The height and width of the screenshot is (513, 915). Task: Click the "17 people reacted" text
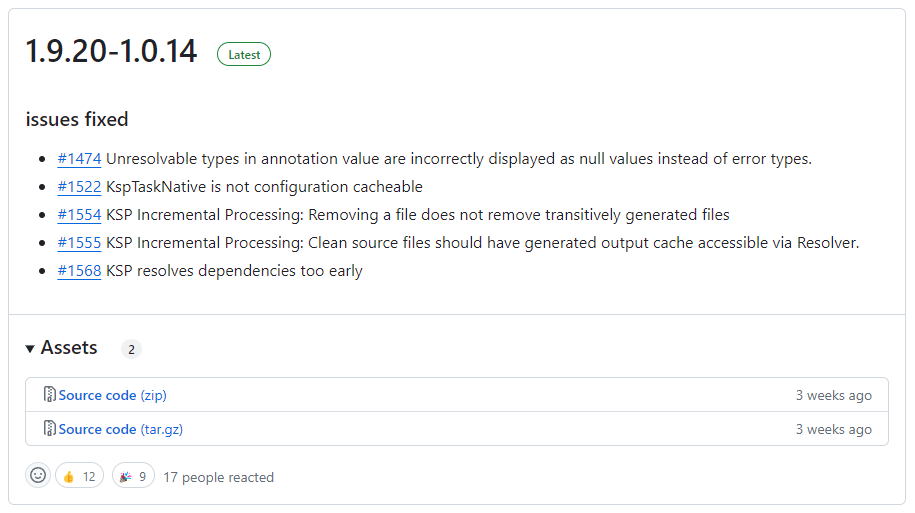point(218,477)
